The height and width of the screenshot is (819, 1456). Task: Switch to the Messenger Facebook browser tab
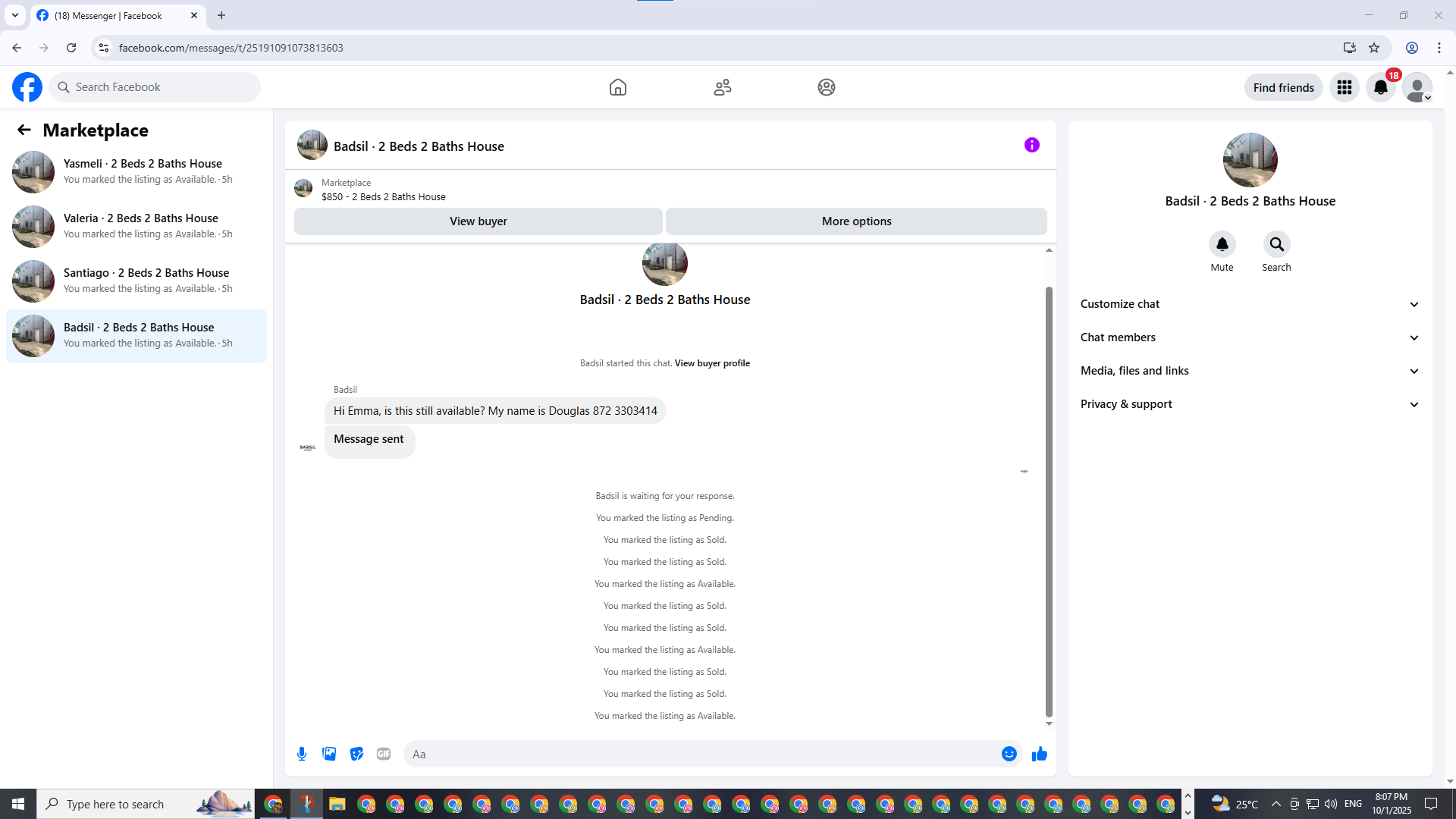pos(118,15)
